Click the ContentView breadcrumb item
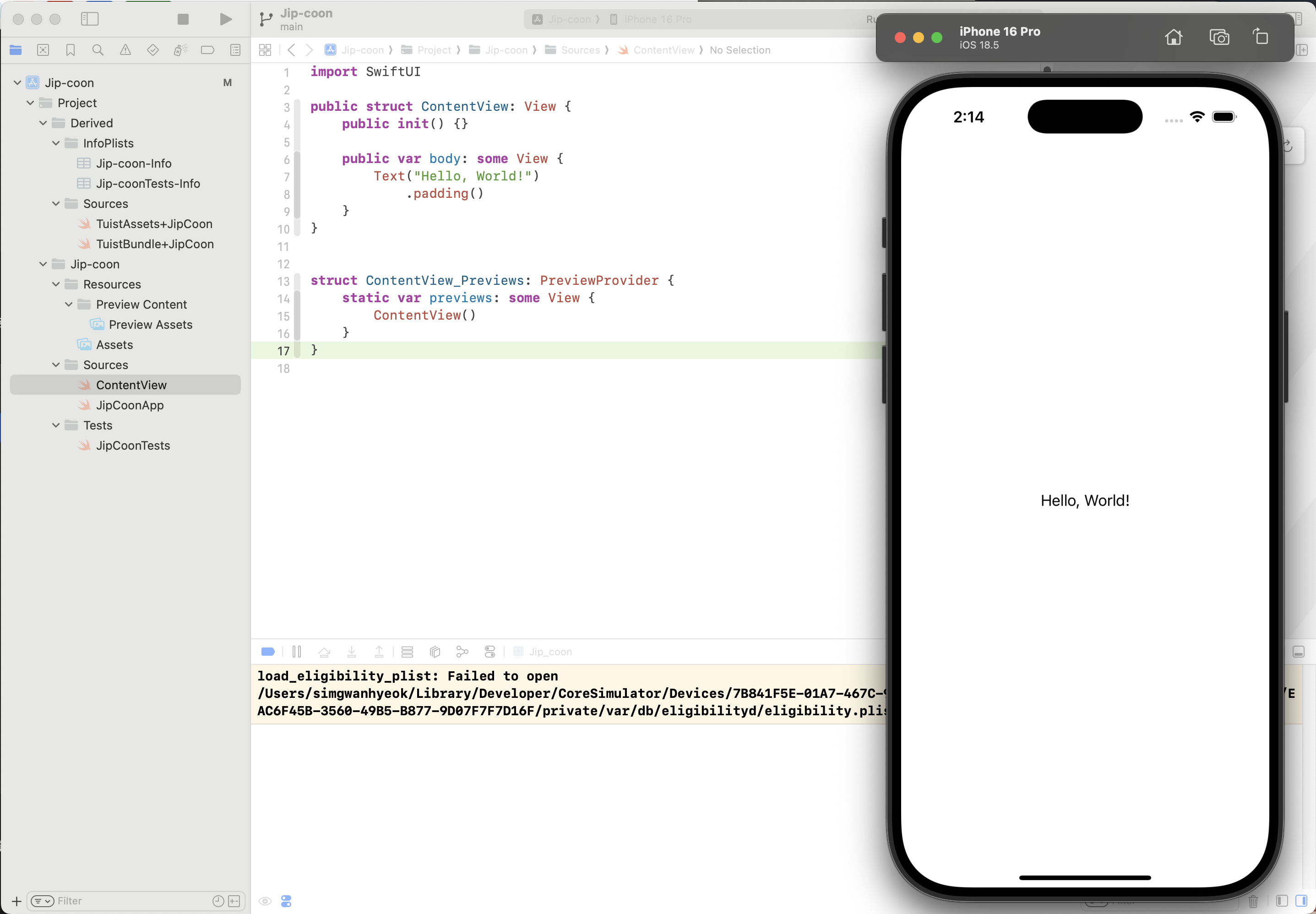1316x914 pixels. coord(663,50)
